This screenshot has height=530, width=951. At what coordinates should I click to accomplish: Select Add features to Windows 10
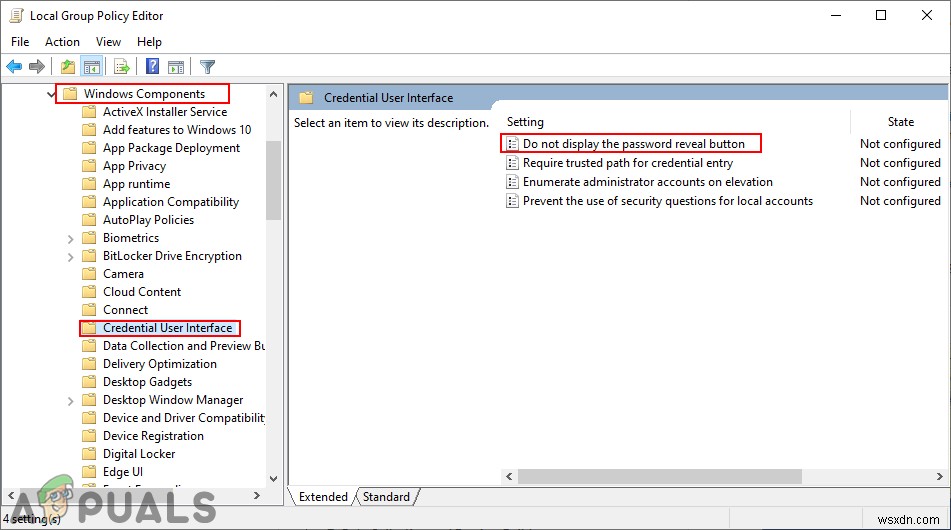(176, 130)
